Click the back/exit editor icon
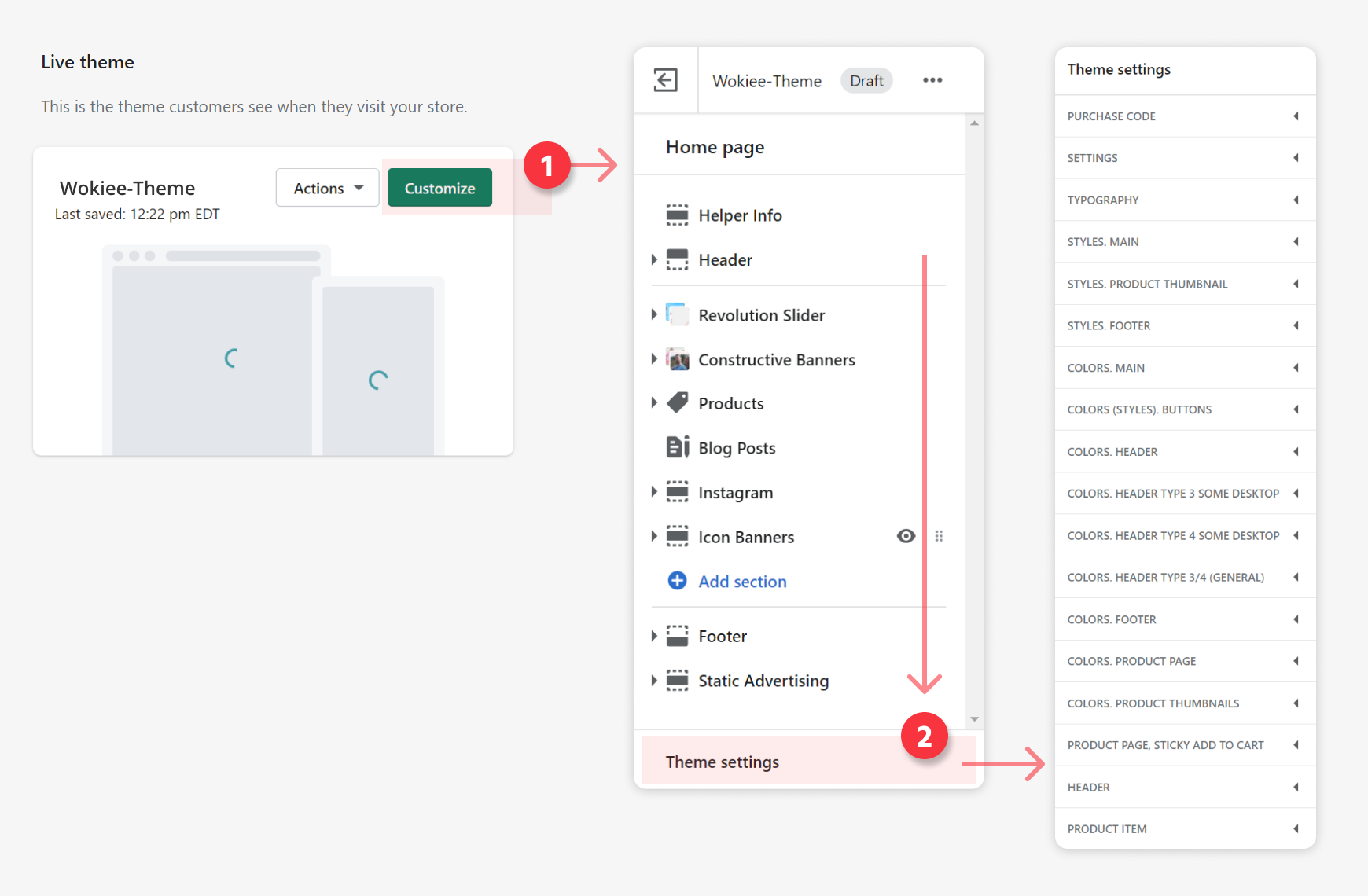Viewport: 1368px width, 896px height. (665, 80)
